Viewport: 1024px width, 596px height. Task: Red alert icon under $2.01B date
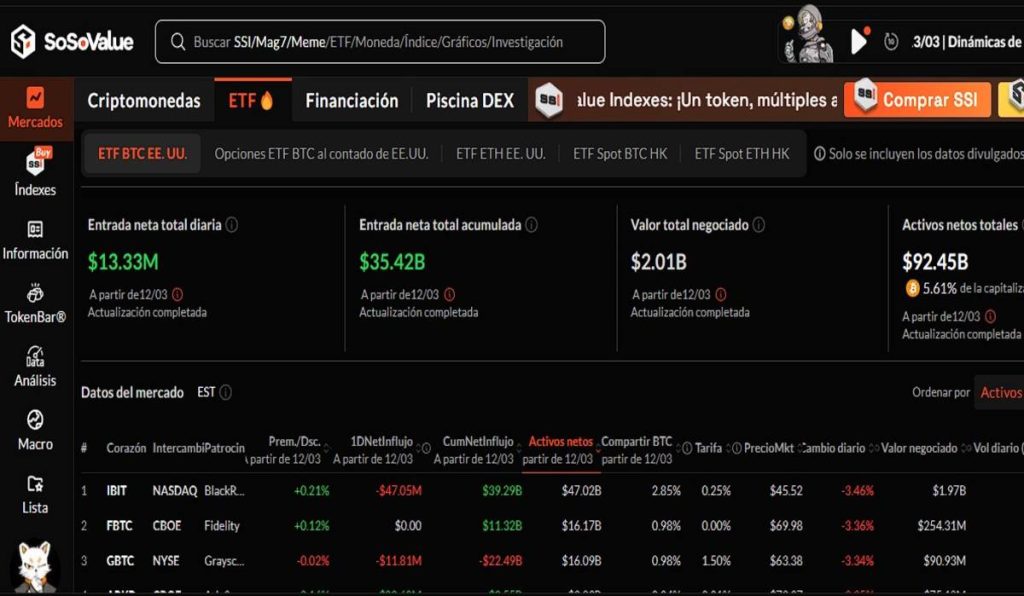[x=720, y=294]
